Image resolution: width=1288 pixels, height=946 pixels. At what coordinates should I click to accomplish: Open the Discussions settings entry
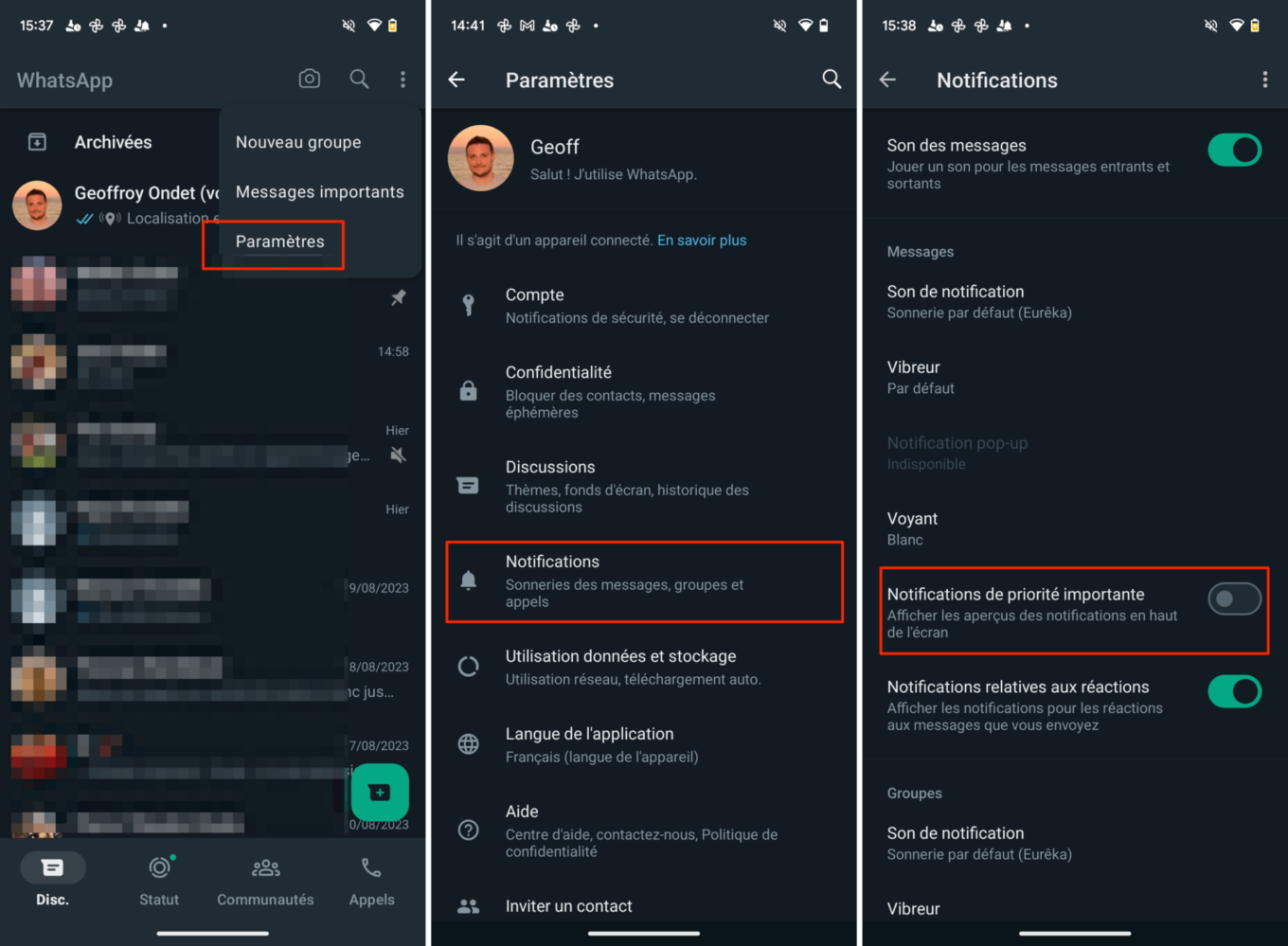(644, 486)
